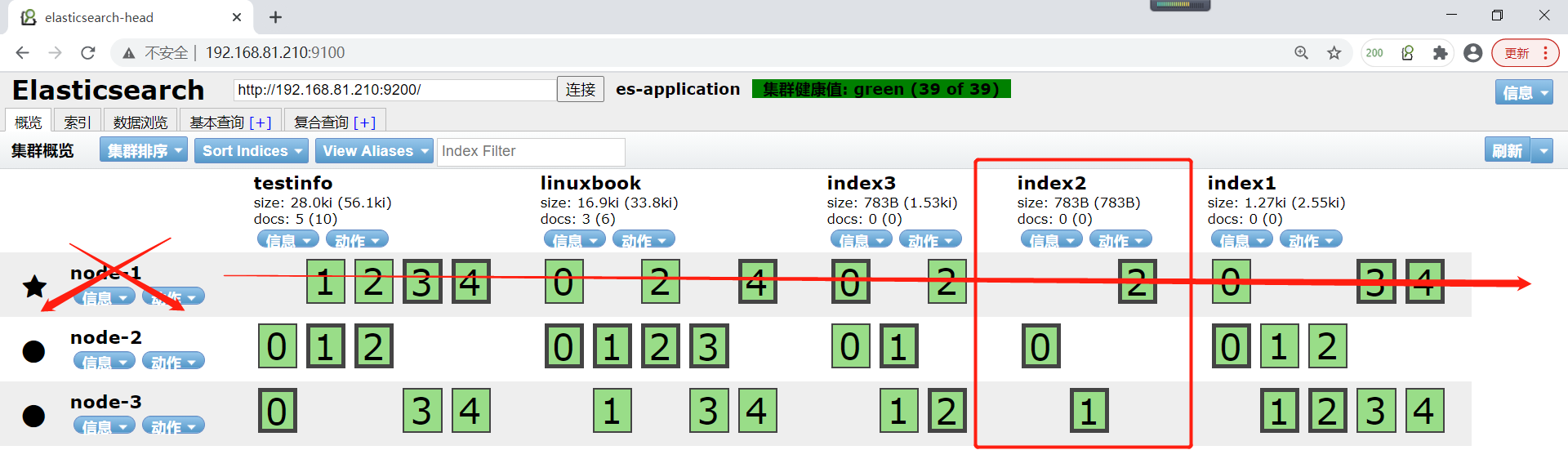Image resolution: width=1568 pixels, height=450 pixels.
Task: Select index2 shard 1 on node-3
Action: pyautogui.click(x=1089, y=411)
